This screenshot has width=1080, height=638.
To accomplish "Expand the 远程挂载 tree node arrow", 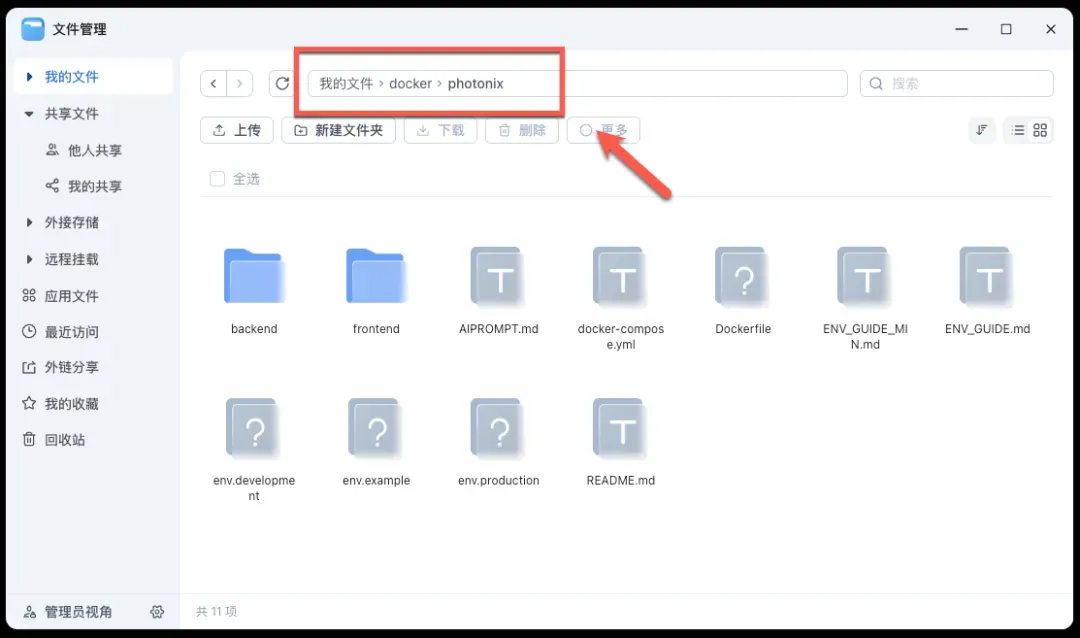I will coord(29,259).
